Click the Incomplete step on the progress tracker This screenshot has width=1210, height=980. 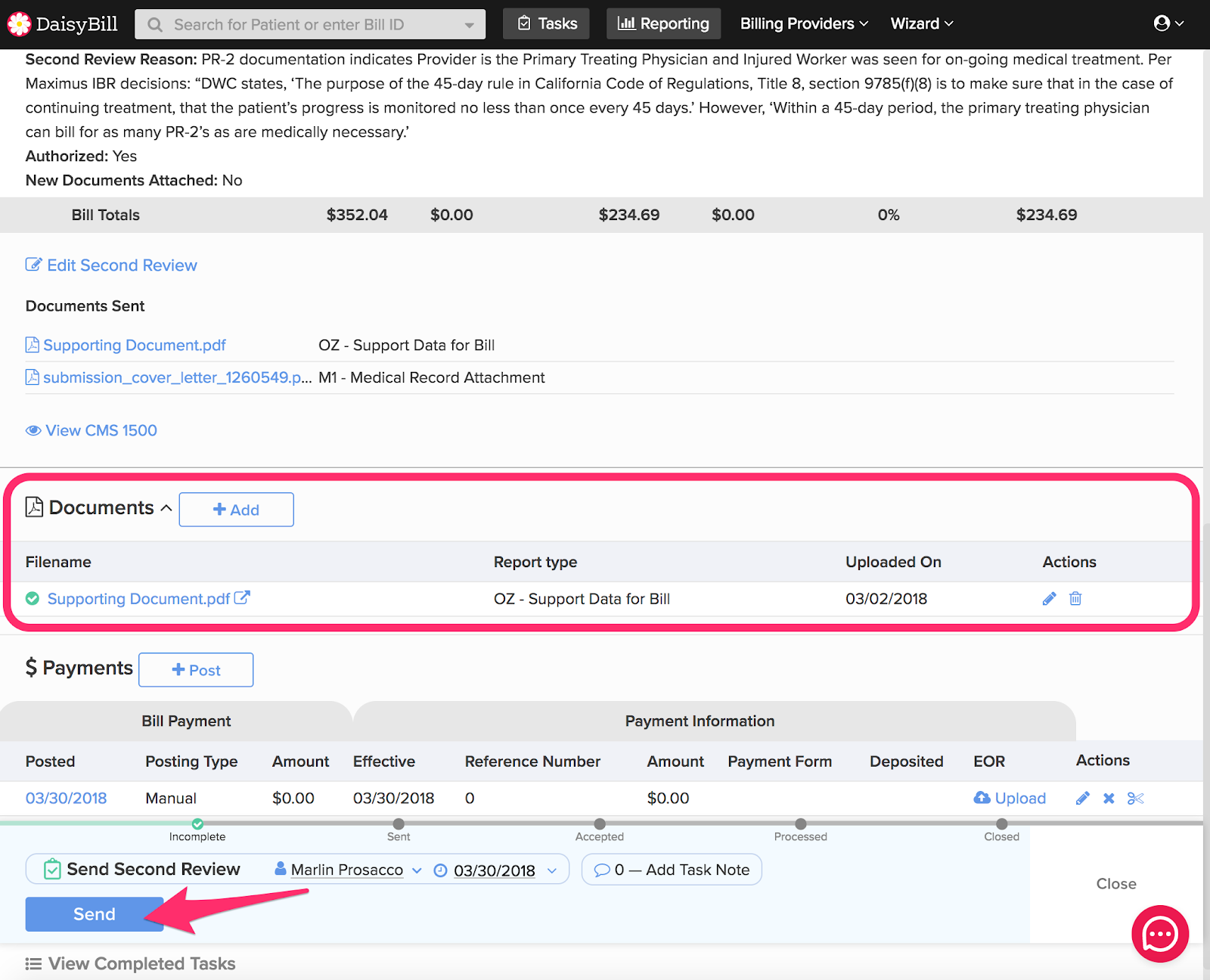pos(197,823)
